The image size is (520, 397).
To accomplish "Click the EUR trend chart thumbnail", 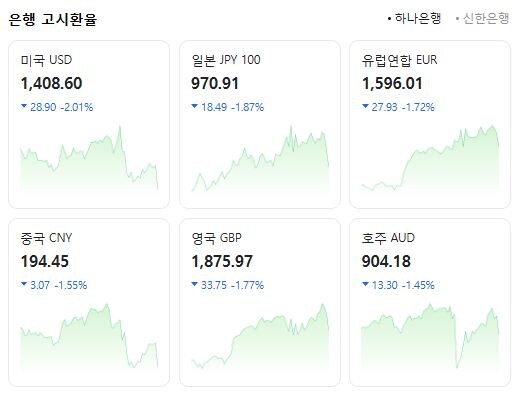I will click(430, 158).
